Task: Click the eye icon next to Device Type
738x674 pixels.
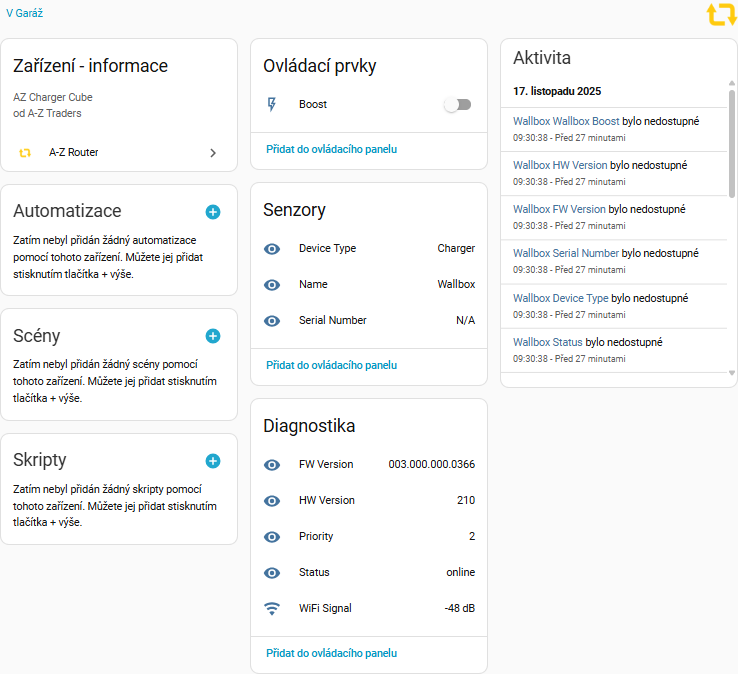Action: [x=271, y=248]
